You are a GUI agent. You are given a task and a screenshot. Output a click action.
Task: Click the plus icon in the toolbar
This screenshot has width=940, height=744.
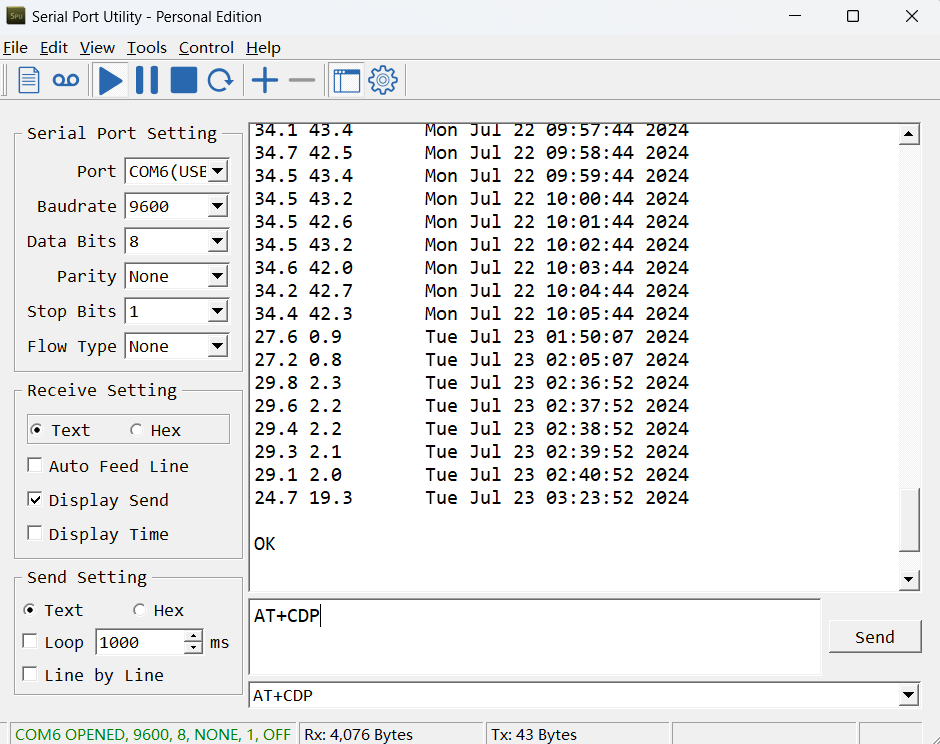[264, 80]
